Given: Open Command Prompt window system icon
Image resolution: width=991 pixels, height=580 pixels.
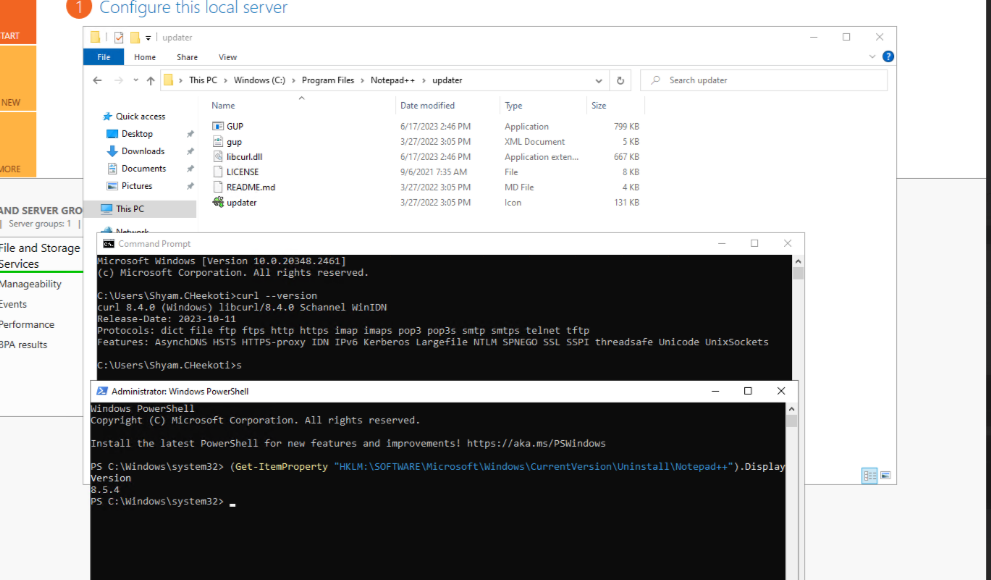Looking at the screenshot, I should (x=109, y=244).
